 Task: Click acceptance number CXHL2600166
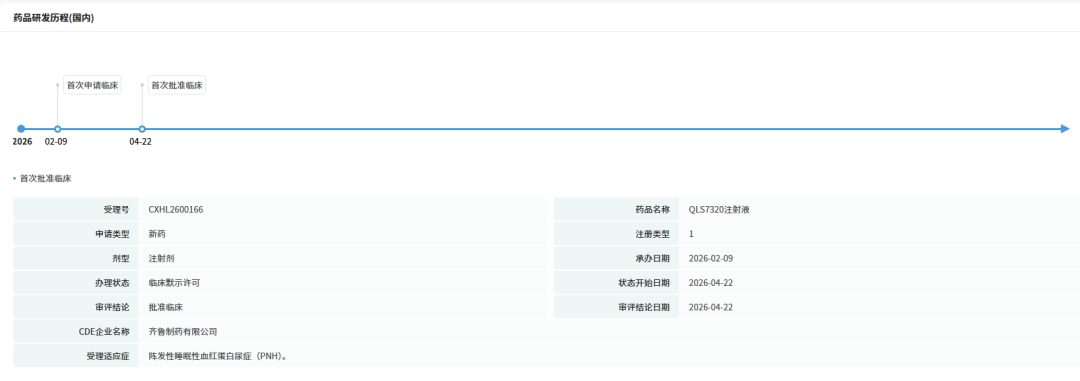pyautogui.click(x=176, y=209)
